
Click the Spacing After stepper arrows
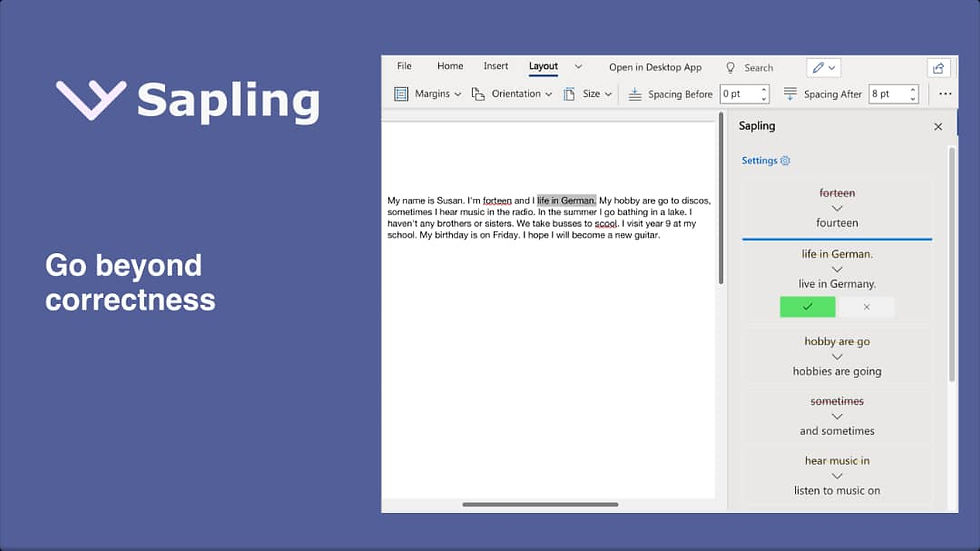click(913, 94)
